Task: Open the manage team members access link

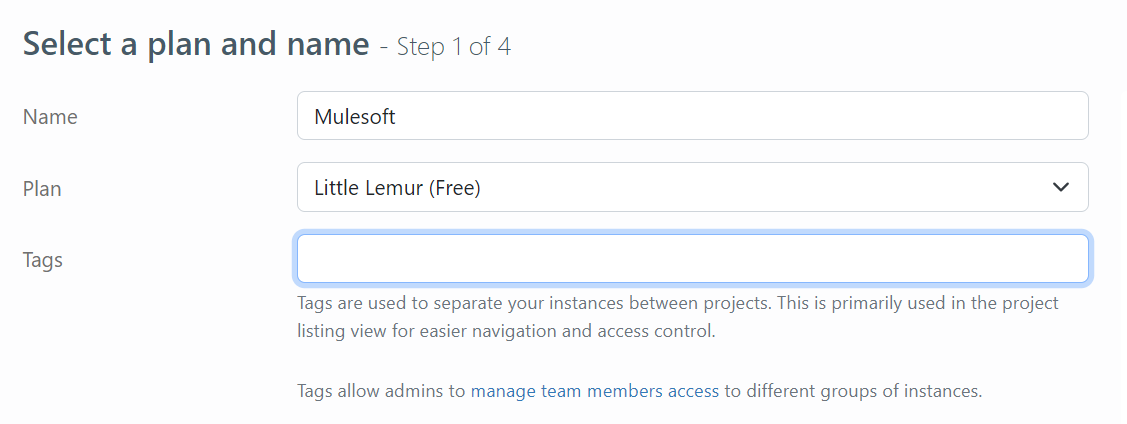Action: tap(595, 391)
